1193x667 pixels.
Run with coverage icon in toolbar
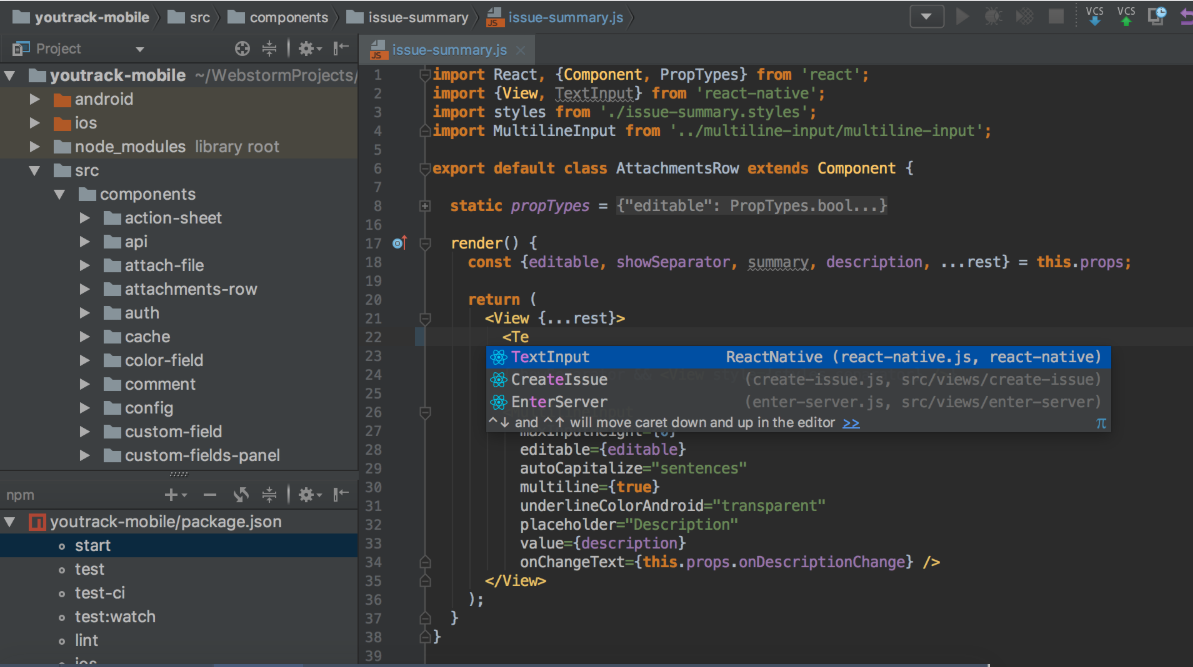(x=1024, y=16)
